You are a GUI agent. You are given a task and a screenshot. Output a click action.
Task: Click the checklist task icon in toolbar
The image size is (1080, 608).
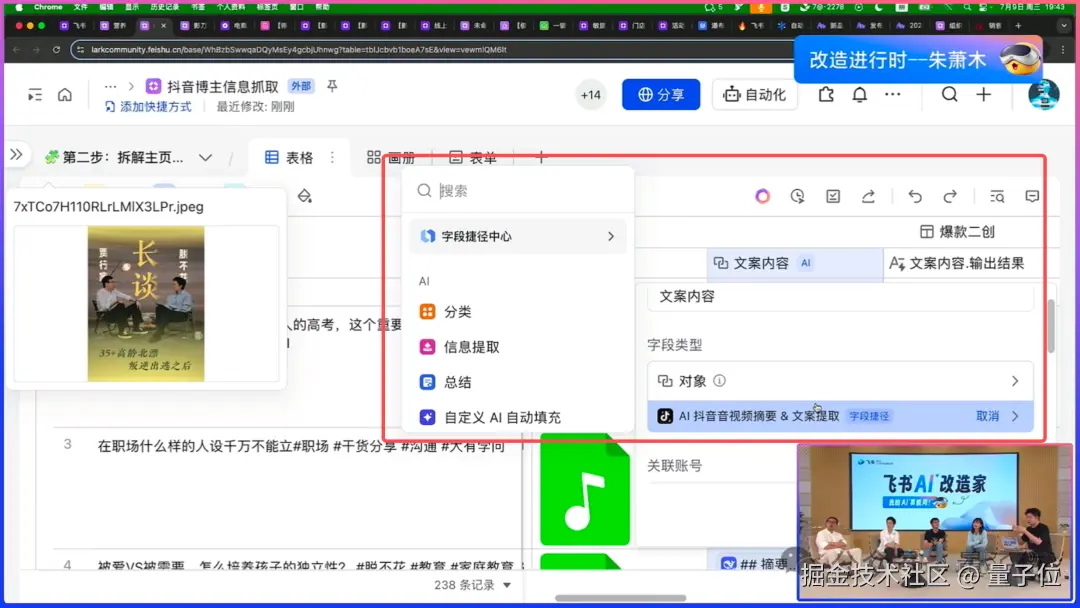tap(833, 196)
